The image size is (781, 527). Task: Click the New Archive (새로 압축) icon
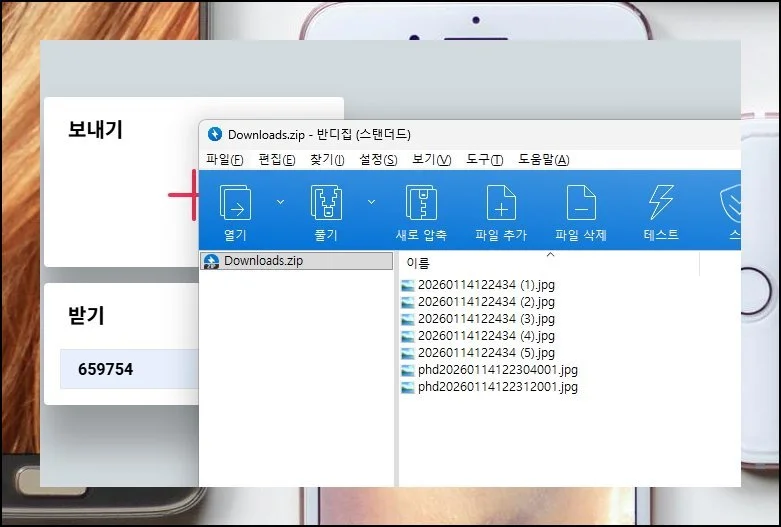click(x=421, y=204)
